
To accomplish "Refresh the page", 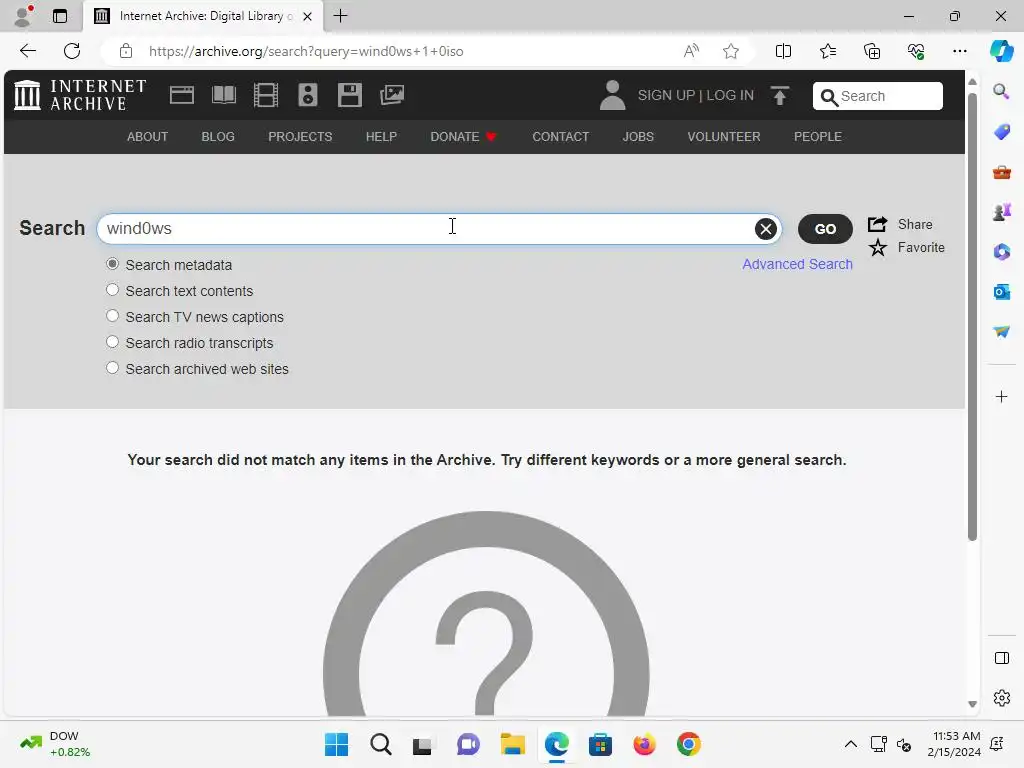I will coord(72,51).
